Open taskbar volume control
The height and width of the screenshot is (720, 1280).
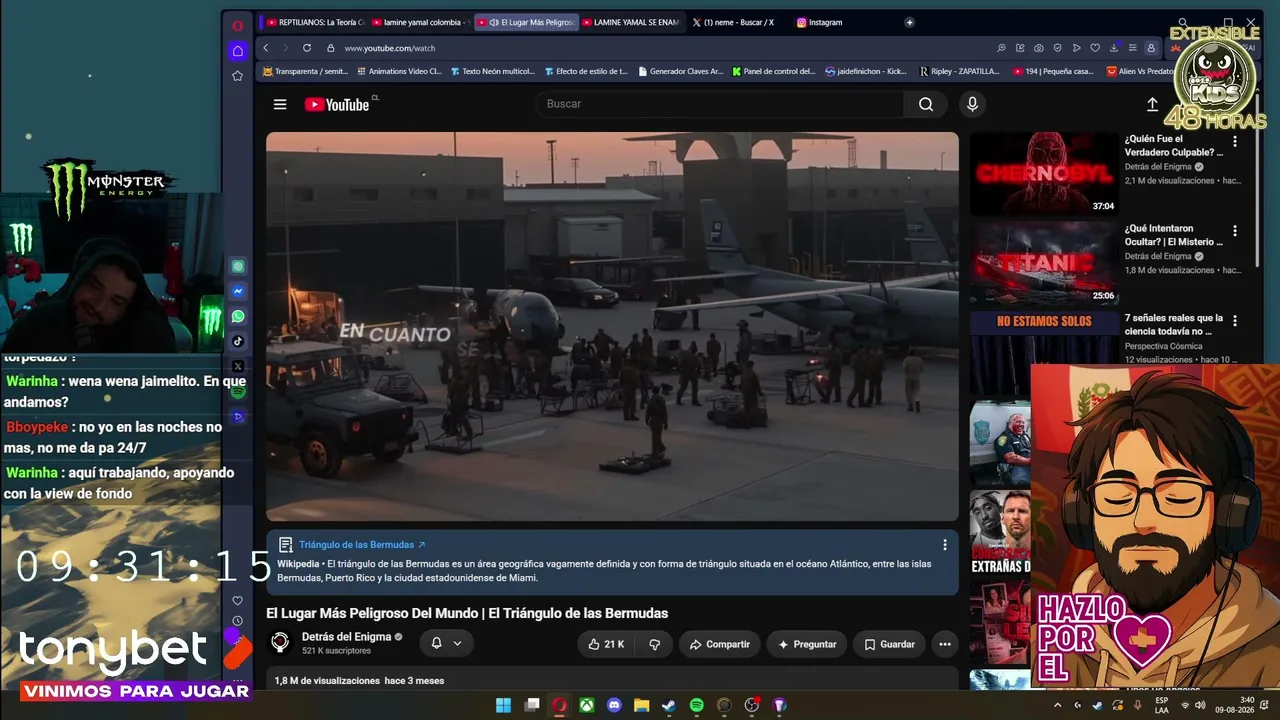1200,705
